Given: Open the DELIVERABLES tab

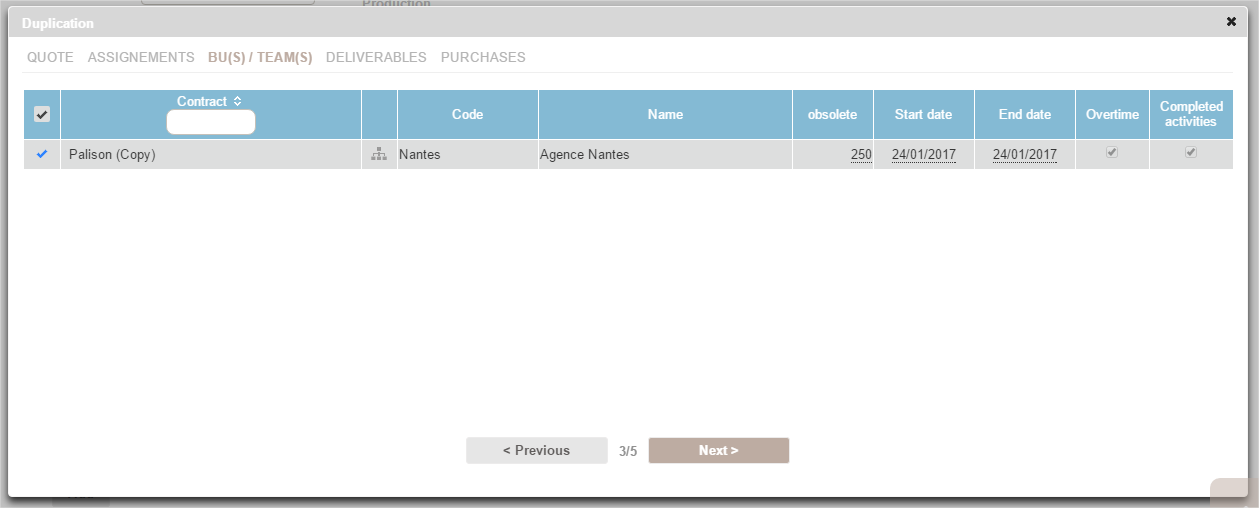Looking at the screenshot, I should pos(376,58).
